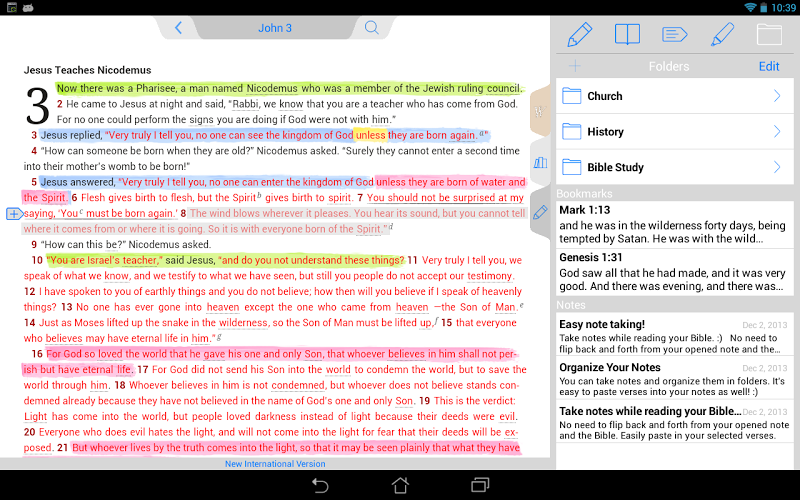
Task: Open the tags label icon
Action: (x=674, y=35)
